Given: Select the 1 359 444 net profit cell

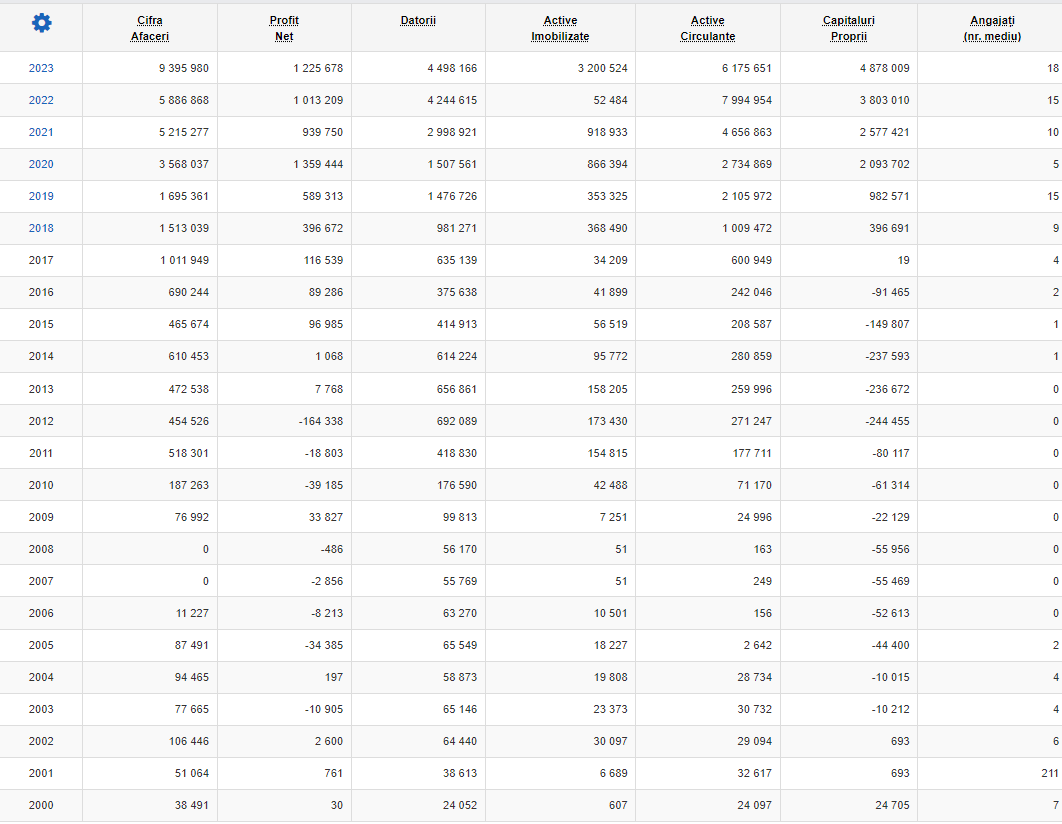Looking at the screenshot, I should click(284, 164).
